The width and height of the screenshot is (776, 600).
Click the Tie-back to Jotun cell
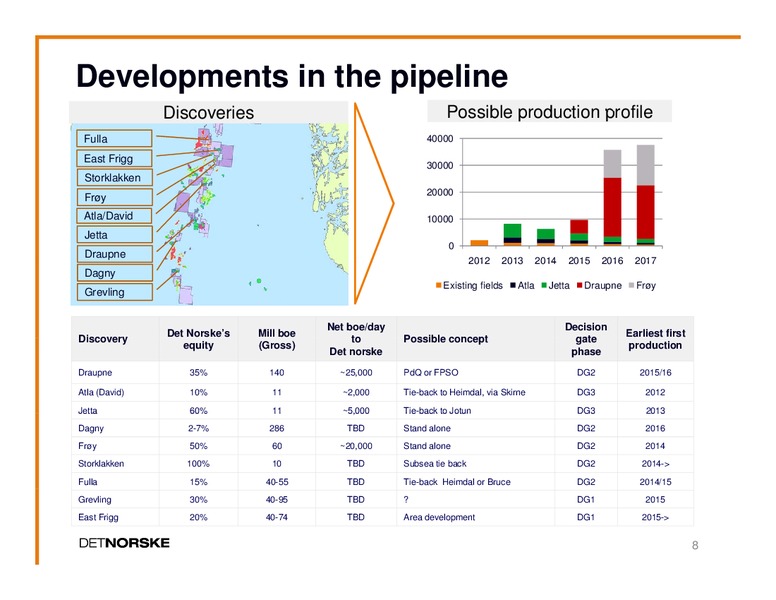tap(437, 410)
